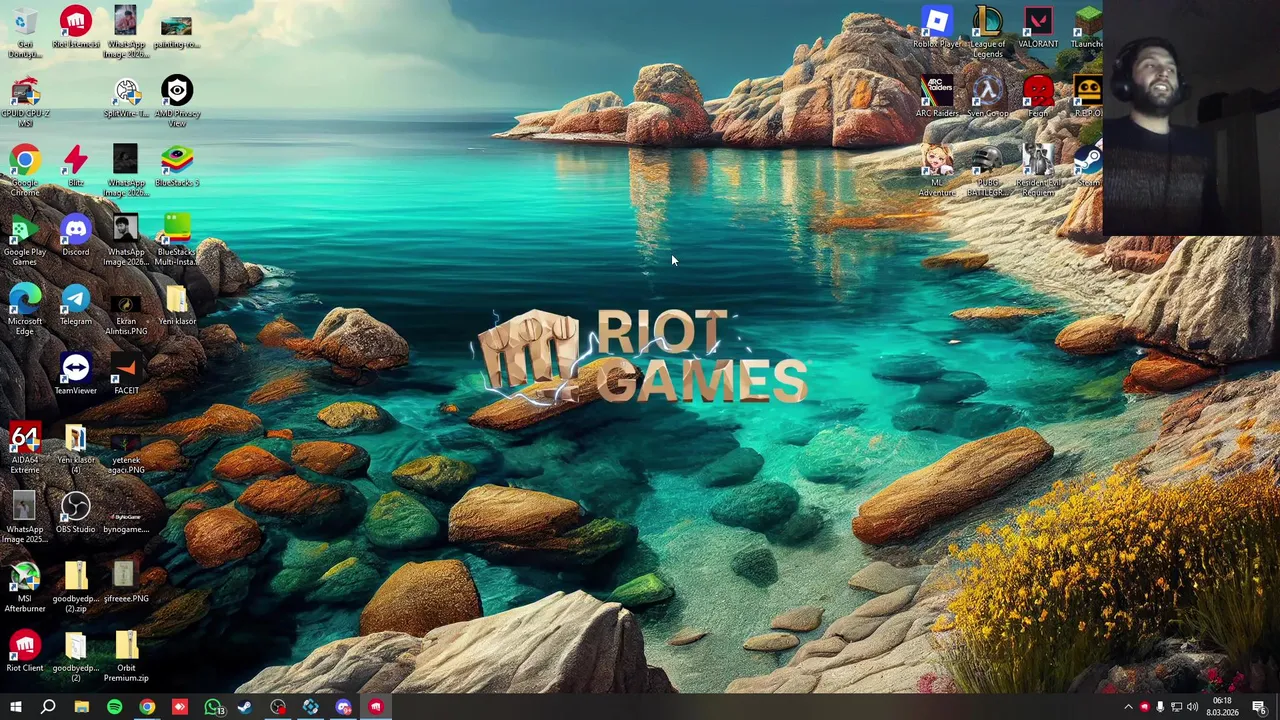The height and width of the screenshot is (720, 1280).
Task: Open the CPUID CPU-Z MSI shortcut
Action: (x=25, y=101)
